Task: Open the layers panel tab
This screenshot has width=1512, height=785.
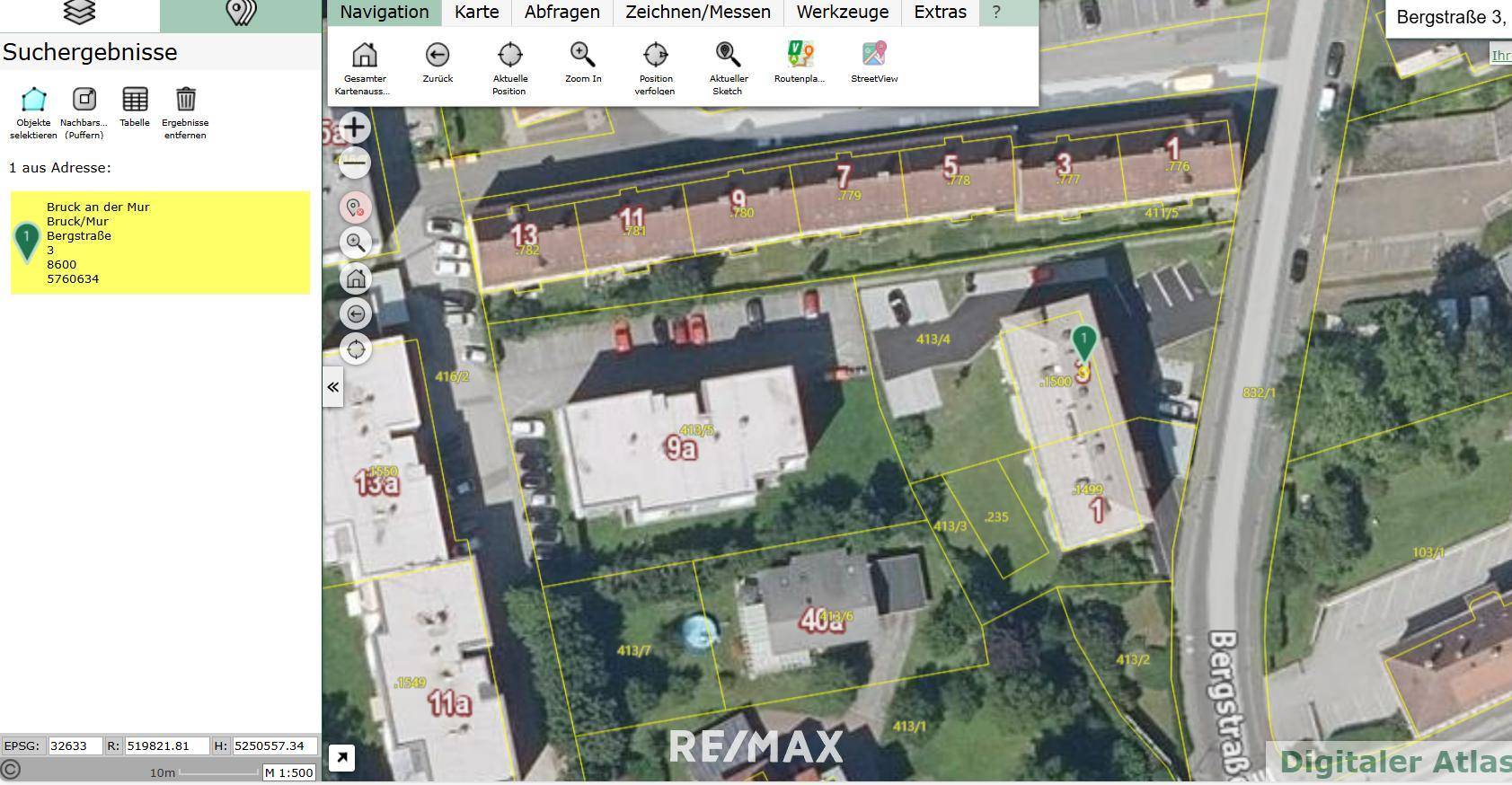Action: tap(80, 13)
